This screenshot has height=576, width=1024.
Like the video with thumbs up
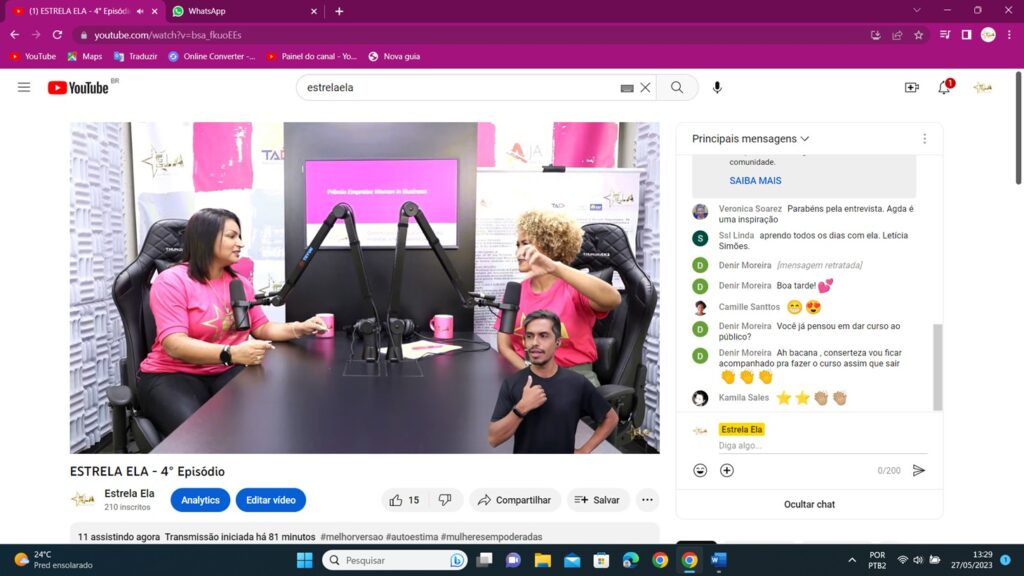pos(404,500)
